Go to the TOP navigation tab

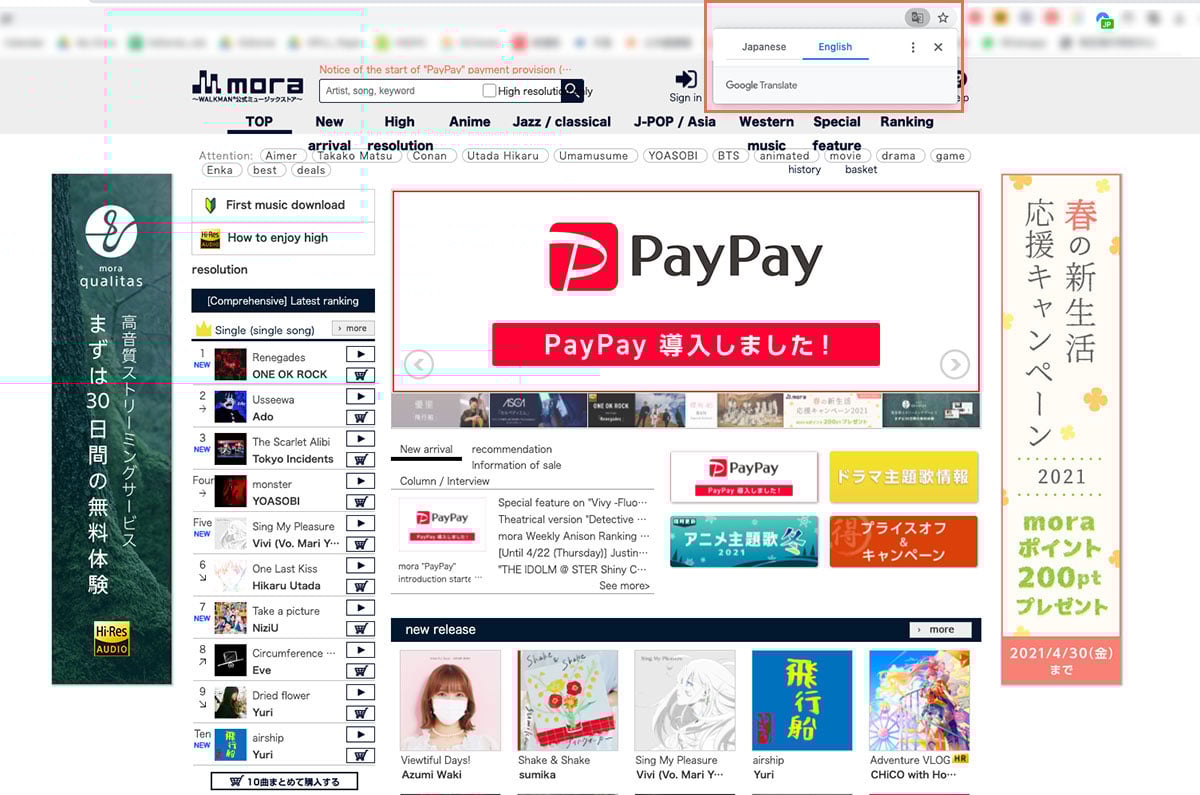pos(259,122)
